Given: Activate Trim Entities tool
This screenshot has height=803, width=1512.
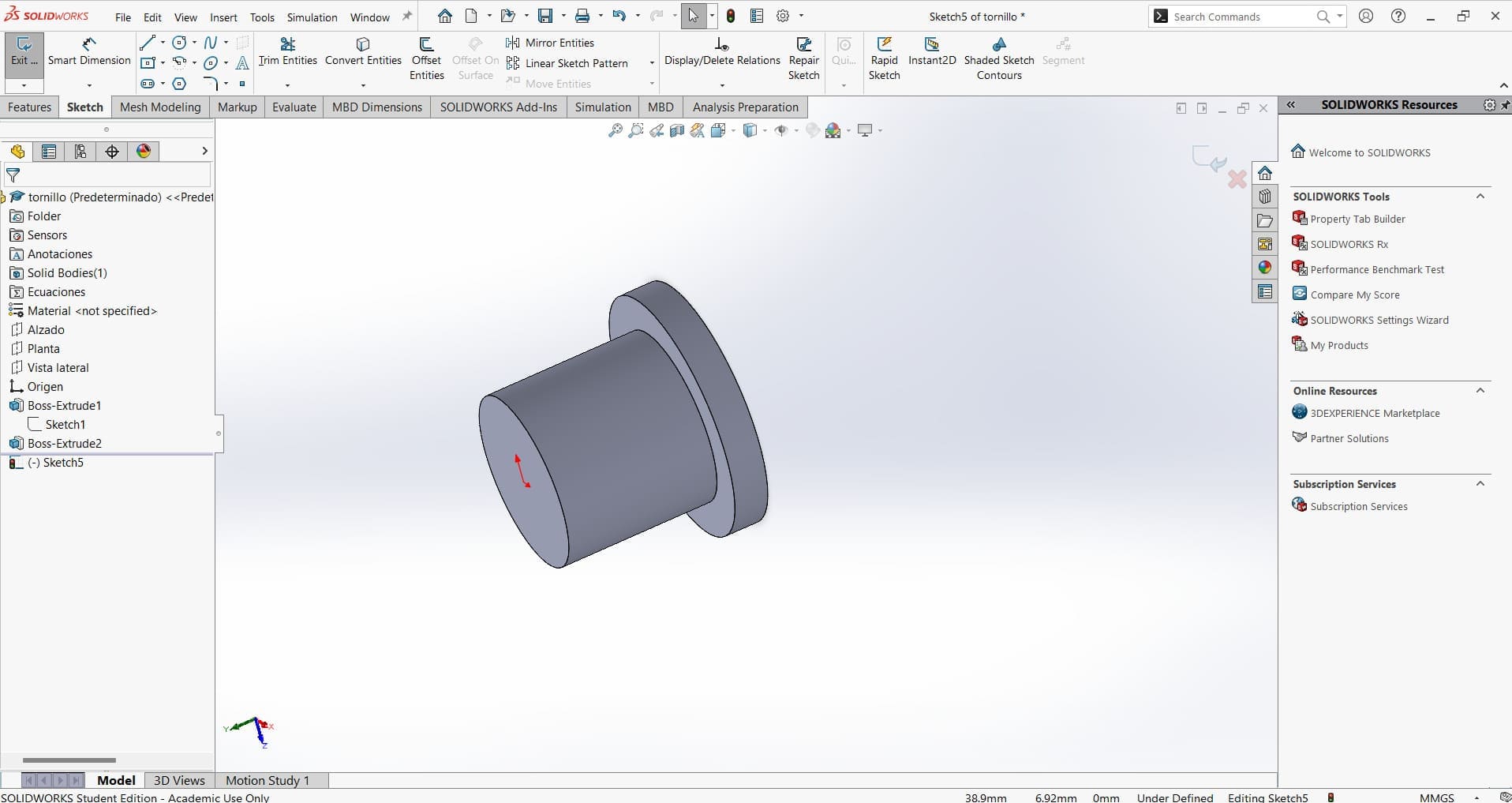Looking at the screenshot, I should tap(288, 52).
